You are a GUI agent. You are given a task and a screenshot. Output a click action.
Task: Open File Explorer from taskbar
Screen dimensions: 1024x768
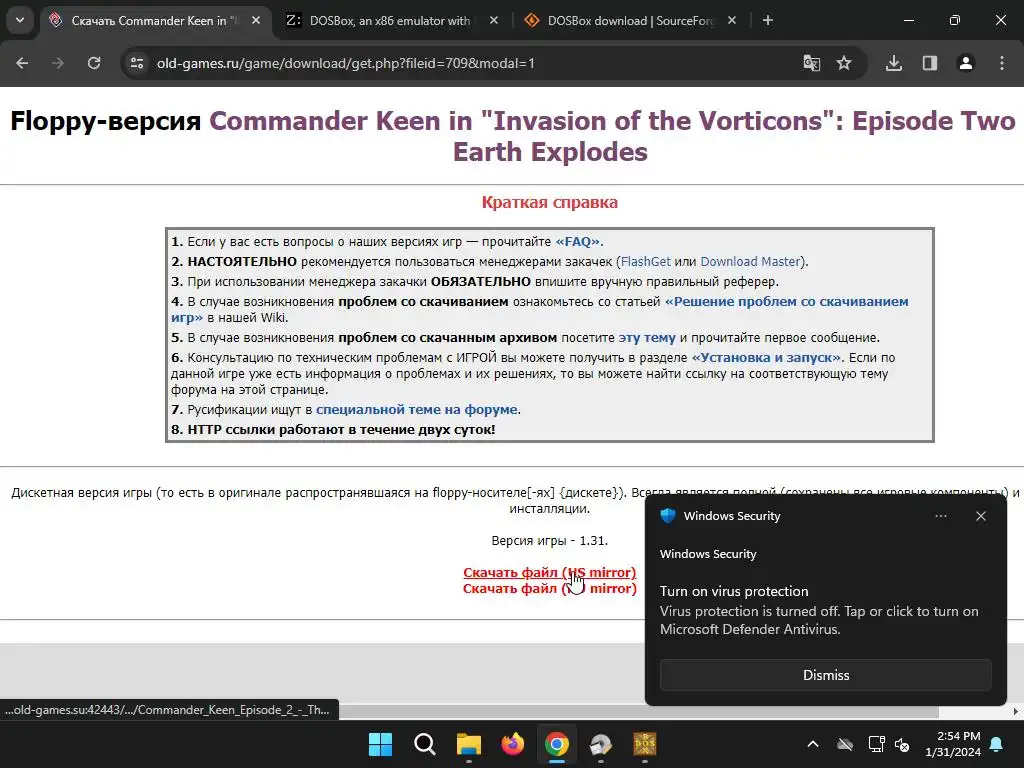point(468,744)
